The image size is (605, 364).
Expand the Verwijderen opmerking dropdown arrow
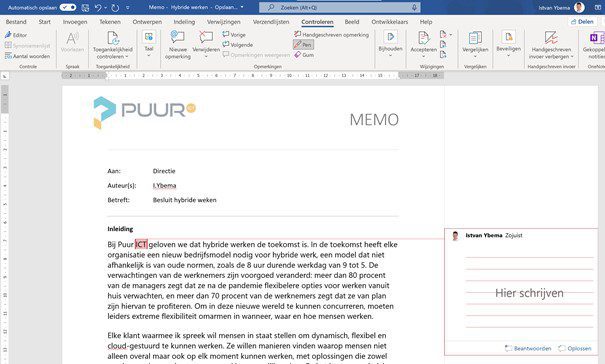(206, 57)
